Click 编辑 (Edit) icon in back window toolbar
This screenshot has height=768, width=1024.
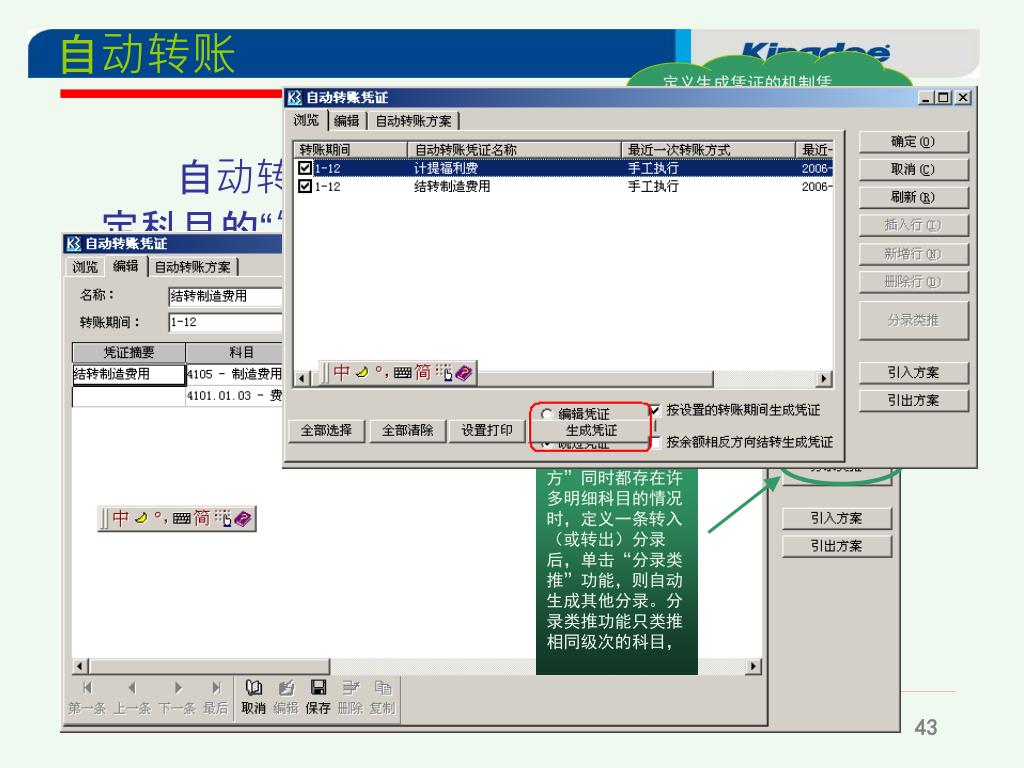(286, 687)
